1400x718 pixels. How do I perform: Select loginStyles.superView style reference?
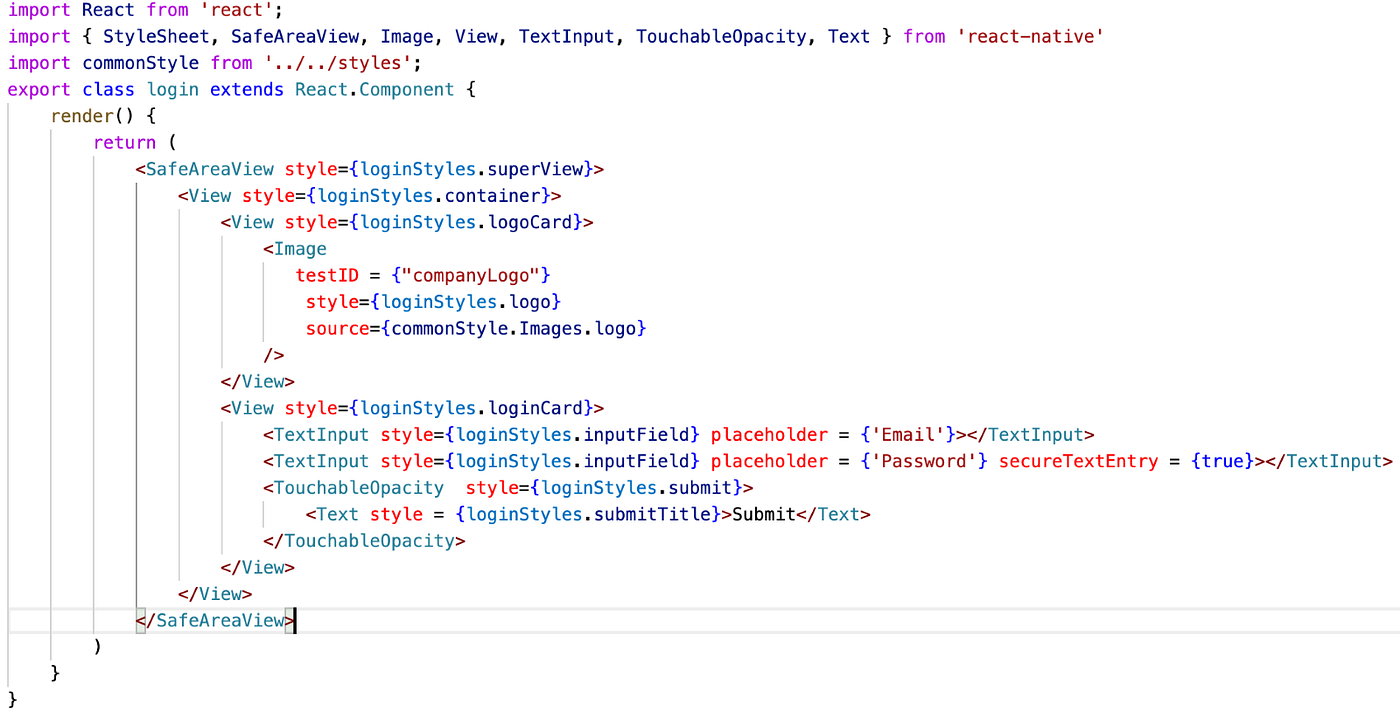[x=478, y=169]
